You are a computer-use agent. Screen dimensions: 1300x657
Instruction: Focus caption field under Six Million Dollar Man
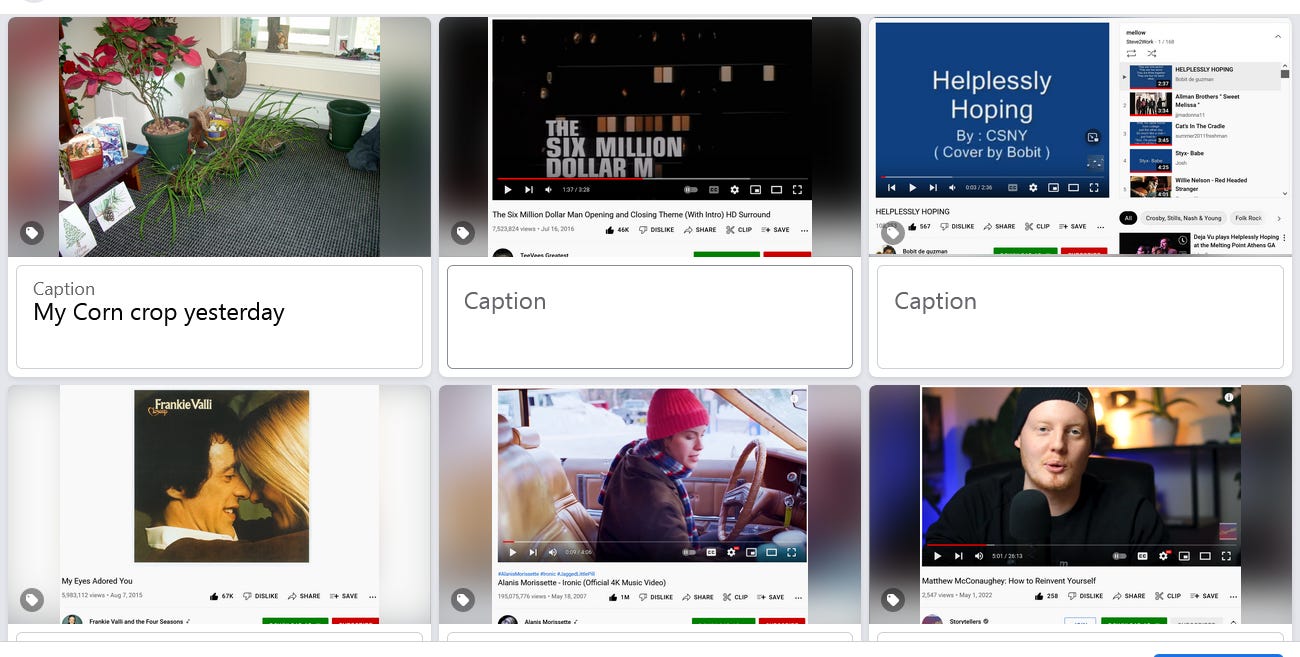point(650,317)
